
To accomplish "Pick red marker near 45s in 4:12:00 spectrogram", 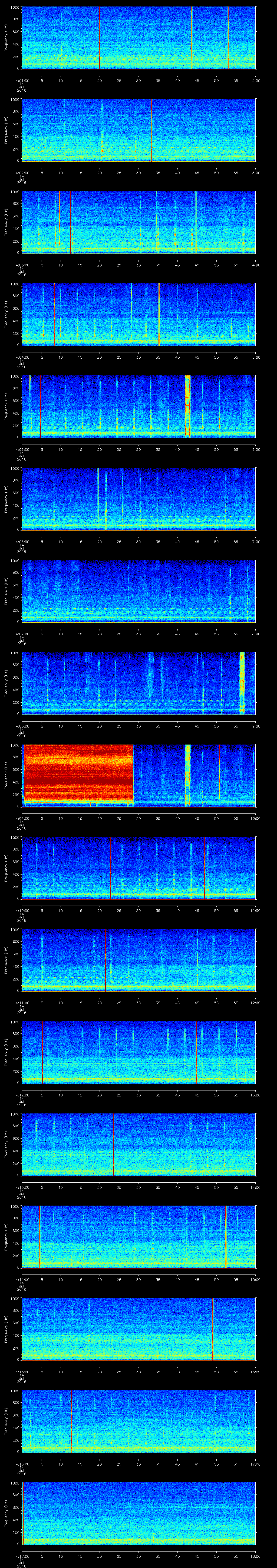I will tap(196, 1052).
